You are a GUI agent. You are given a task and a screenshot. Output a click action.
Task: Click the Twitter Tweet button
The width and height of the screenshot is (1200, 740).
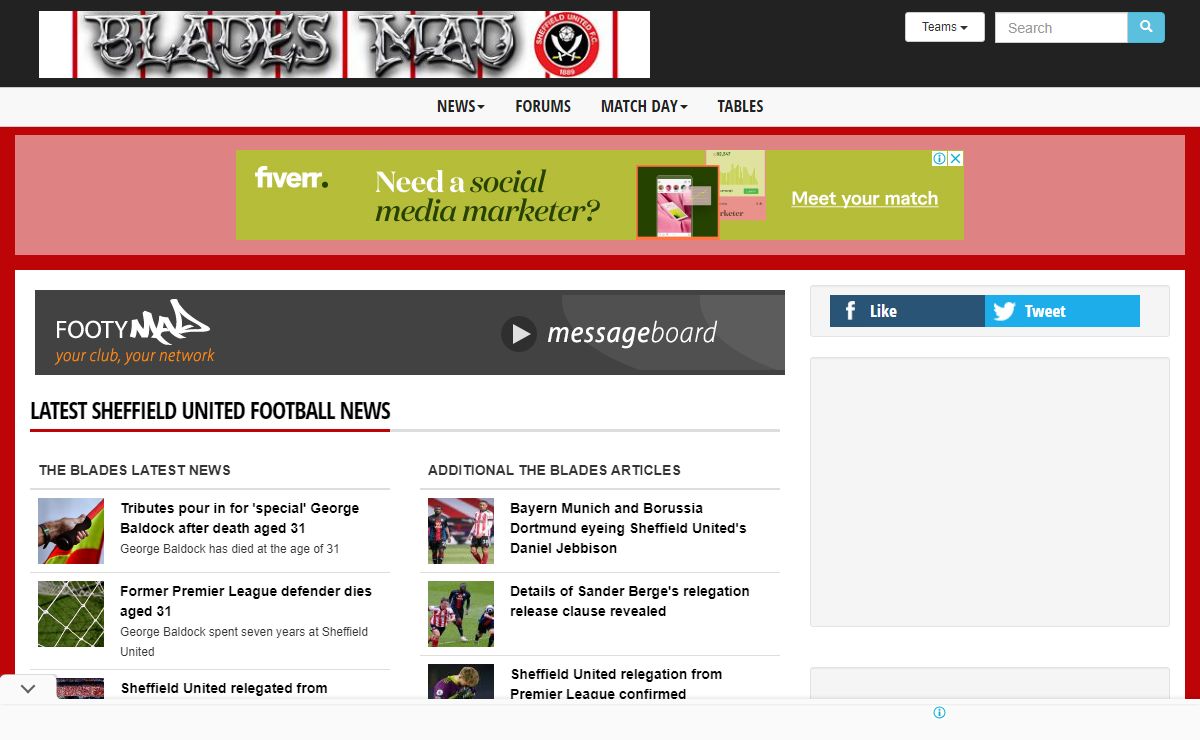[1062, 311]
